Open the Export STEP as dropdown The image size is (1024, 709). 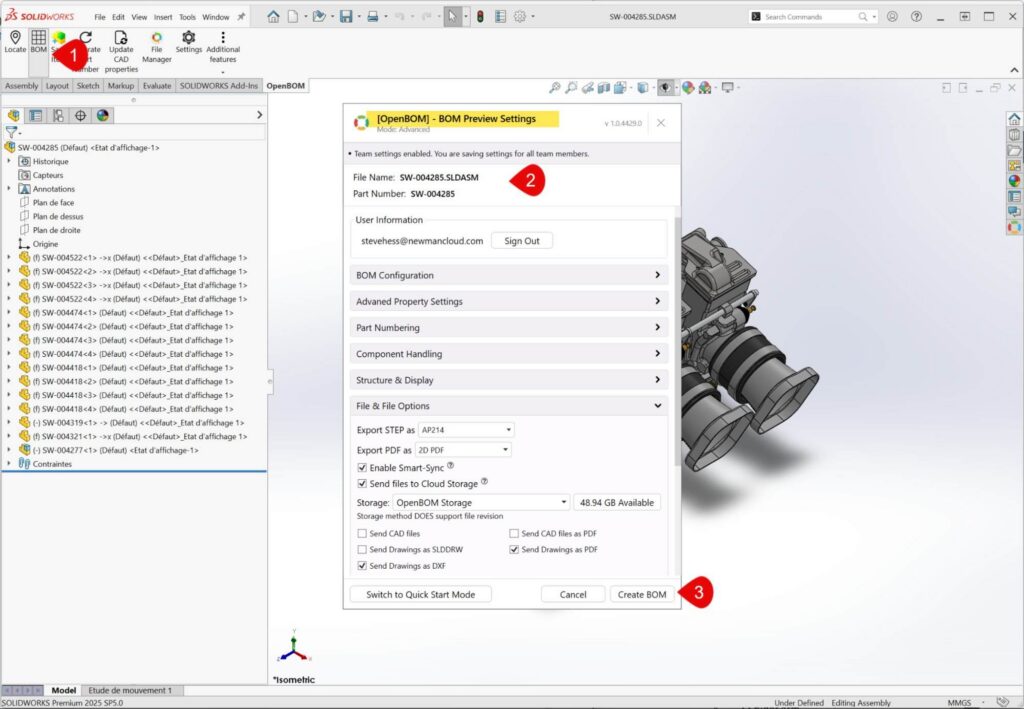click(466, 430)
